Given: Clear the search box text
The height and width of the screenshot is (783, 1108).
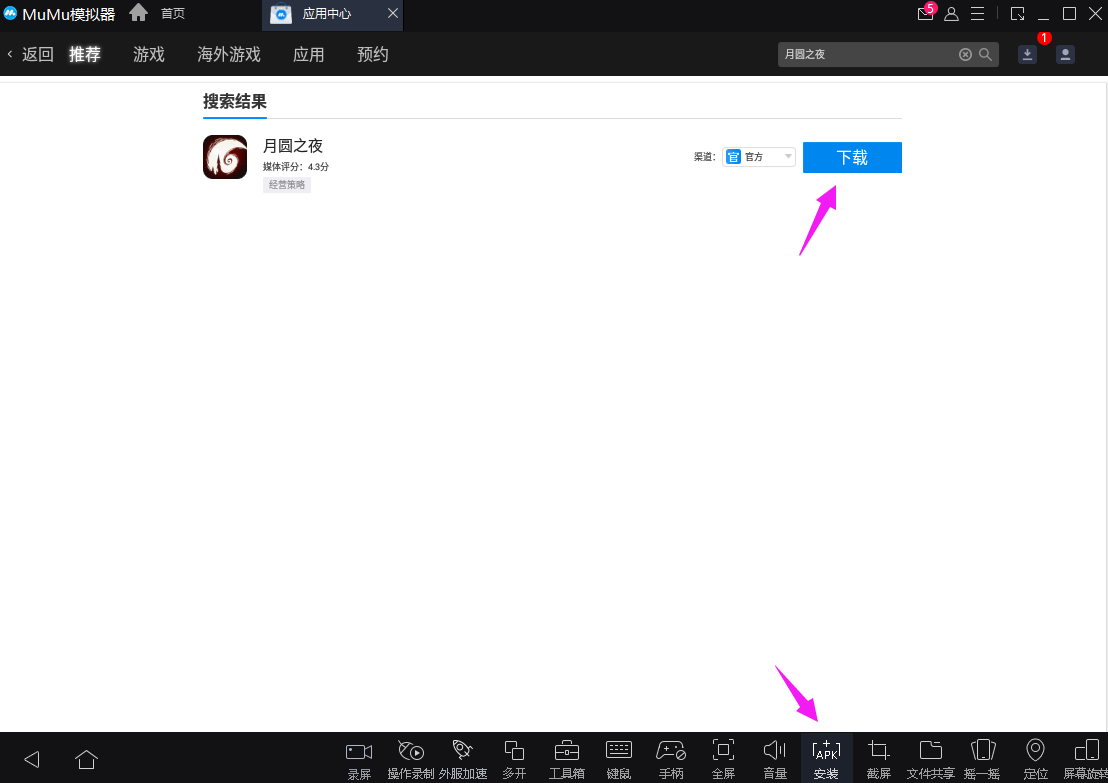Looking at the screenshot, I should 965,54.
